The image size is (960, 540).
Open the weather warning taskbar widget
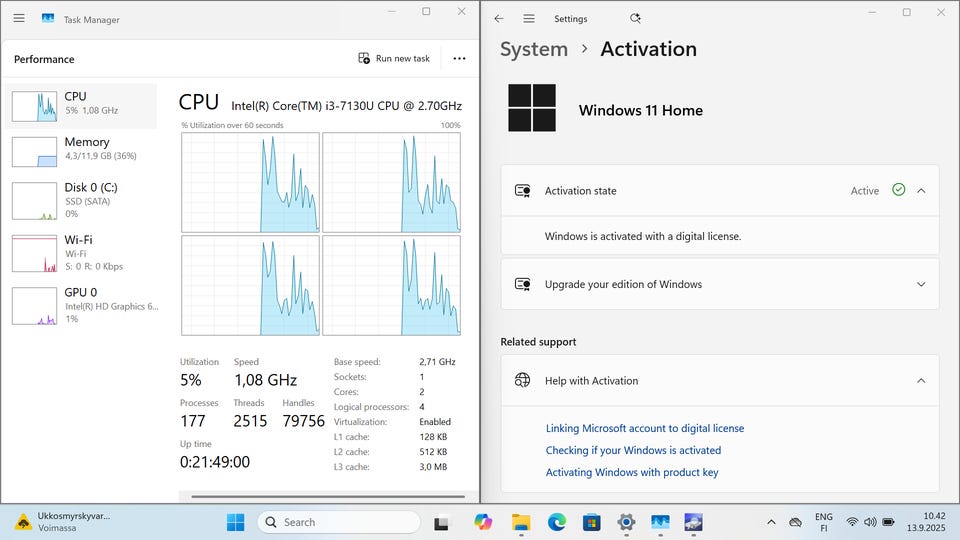coord(62,522)
